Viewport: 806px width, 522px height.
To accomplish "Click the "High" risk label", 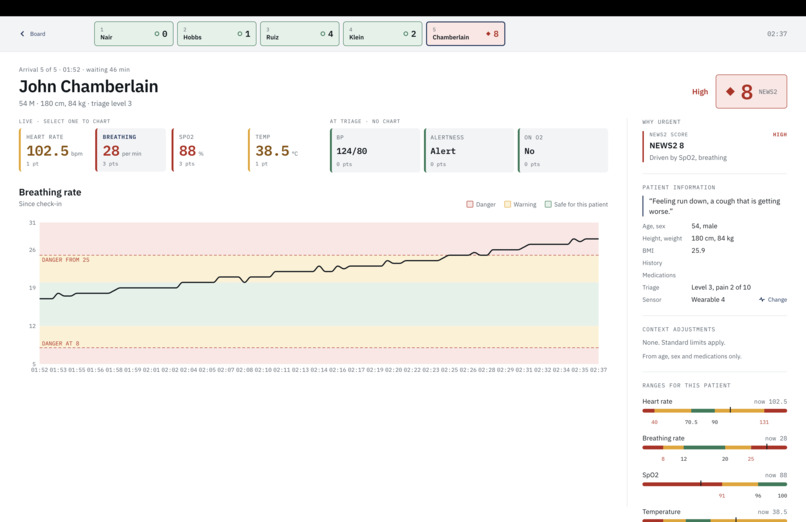I will pyautogui.click(x=700, y=92).
